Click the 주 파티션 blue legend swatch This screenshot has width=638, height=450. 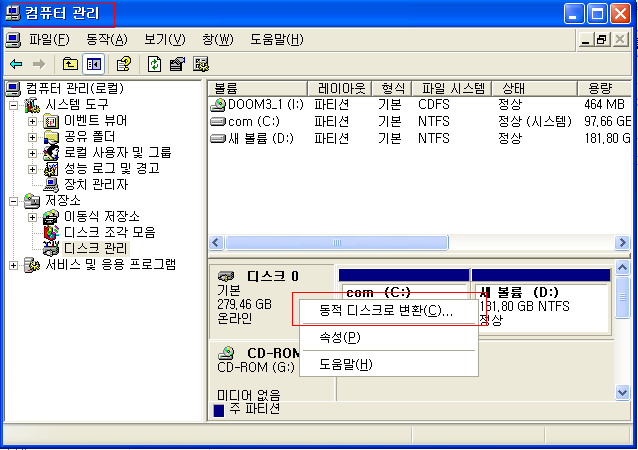click(219, 410)
